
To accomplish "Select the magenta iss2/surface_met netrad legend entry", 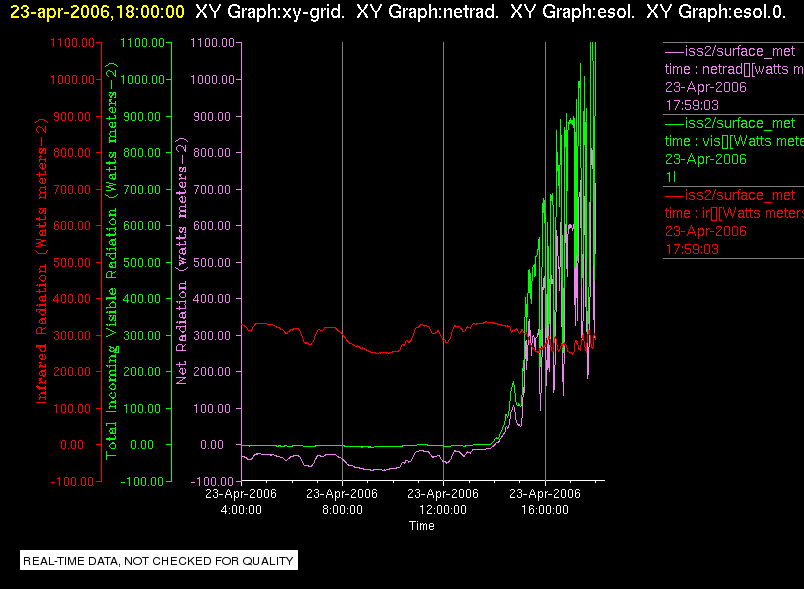I will [x=733, y=78].
